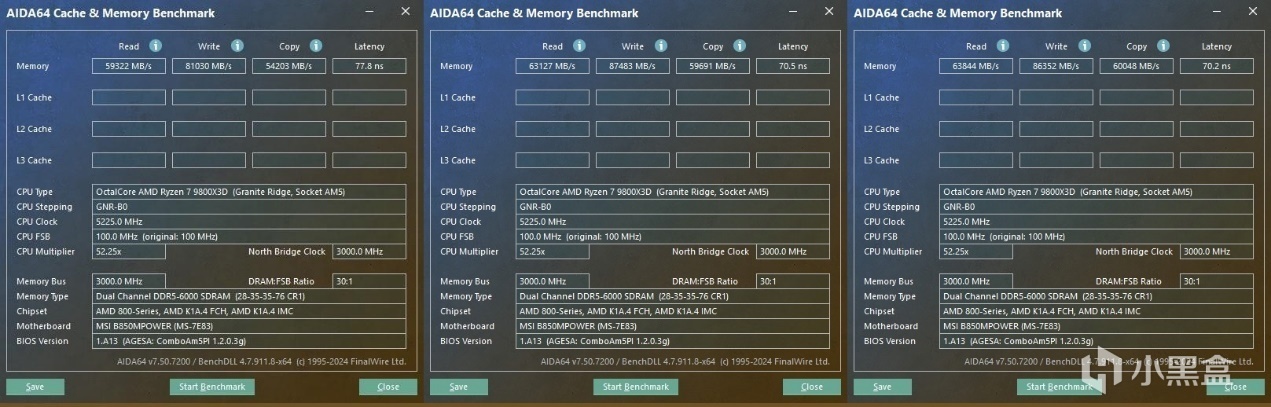Viewport: 1271px width, 407px height.
Task: Click Chipset field in right window
Action: (1097, 312)
